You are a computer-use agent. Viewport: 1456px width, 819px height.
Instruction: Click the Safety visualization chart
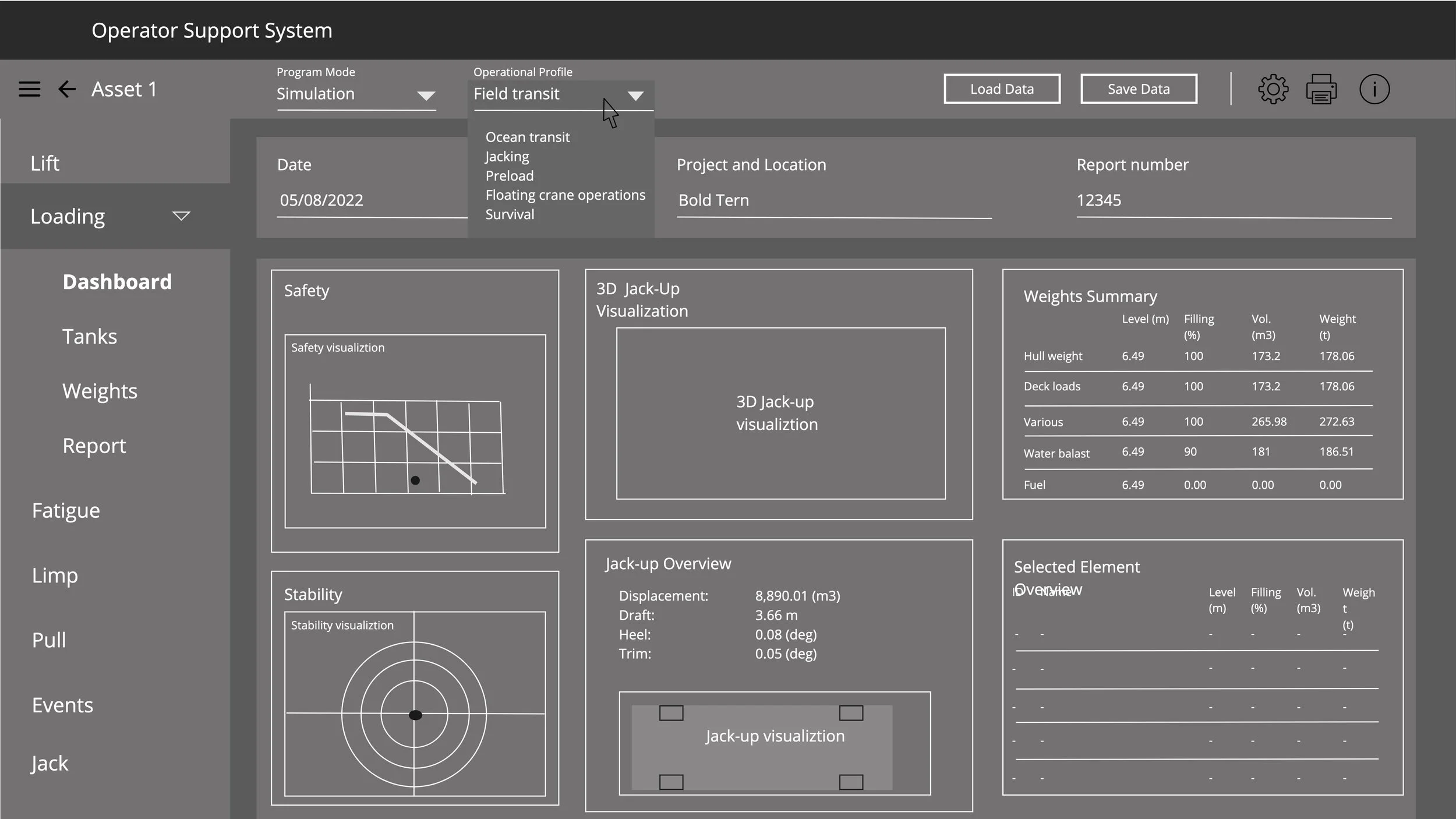point(415,431)
